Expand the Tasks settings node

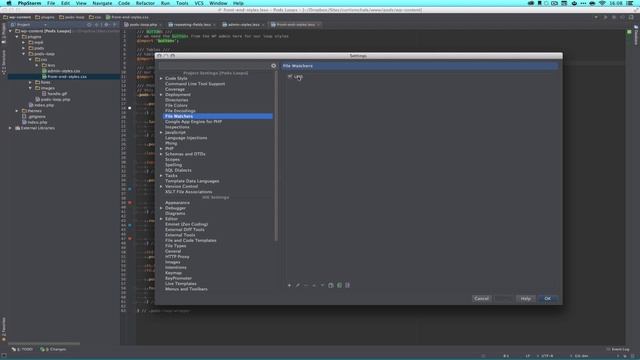[x=161, y=176]
